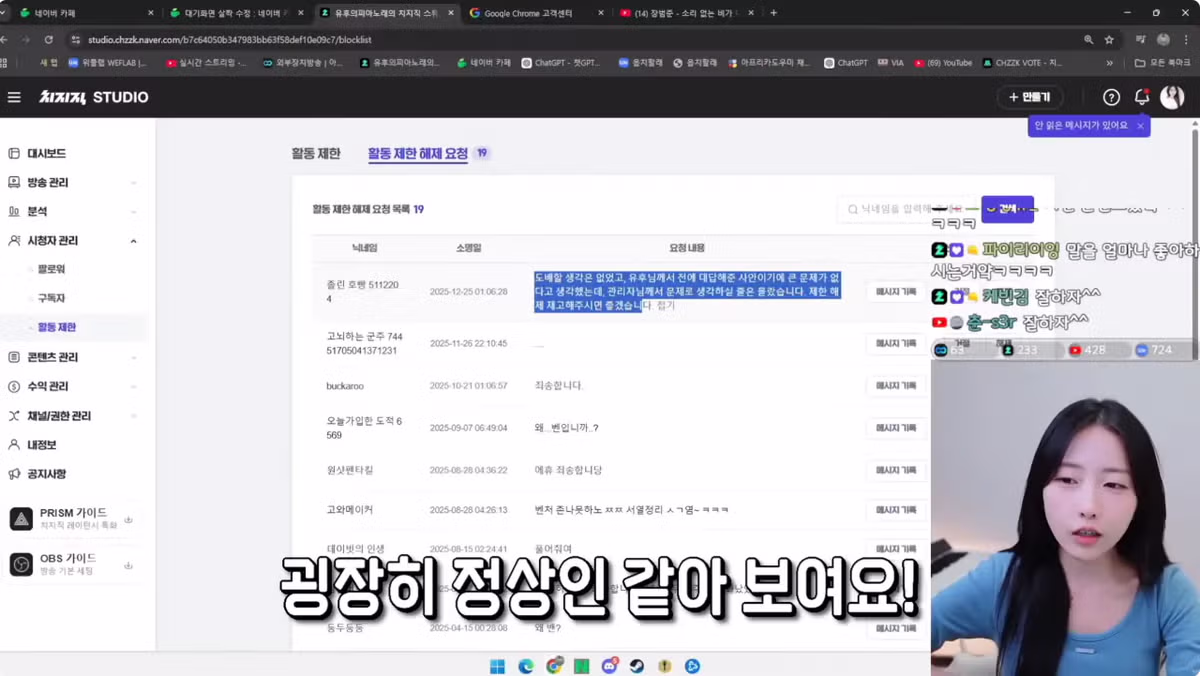Select 분석 in the sidebar
Image resolution: width=1200 pixels, height=676 pixels.
pos(38,211)
